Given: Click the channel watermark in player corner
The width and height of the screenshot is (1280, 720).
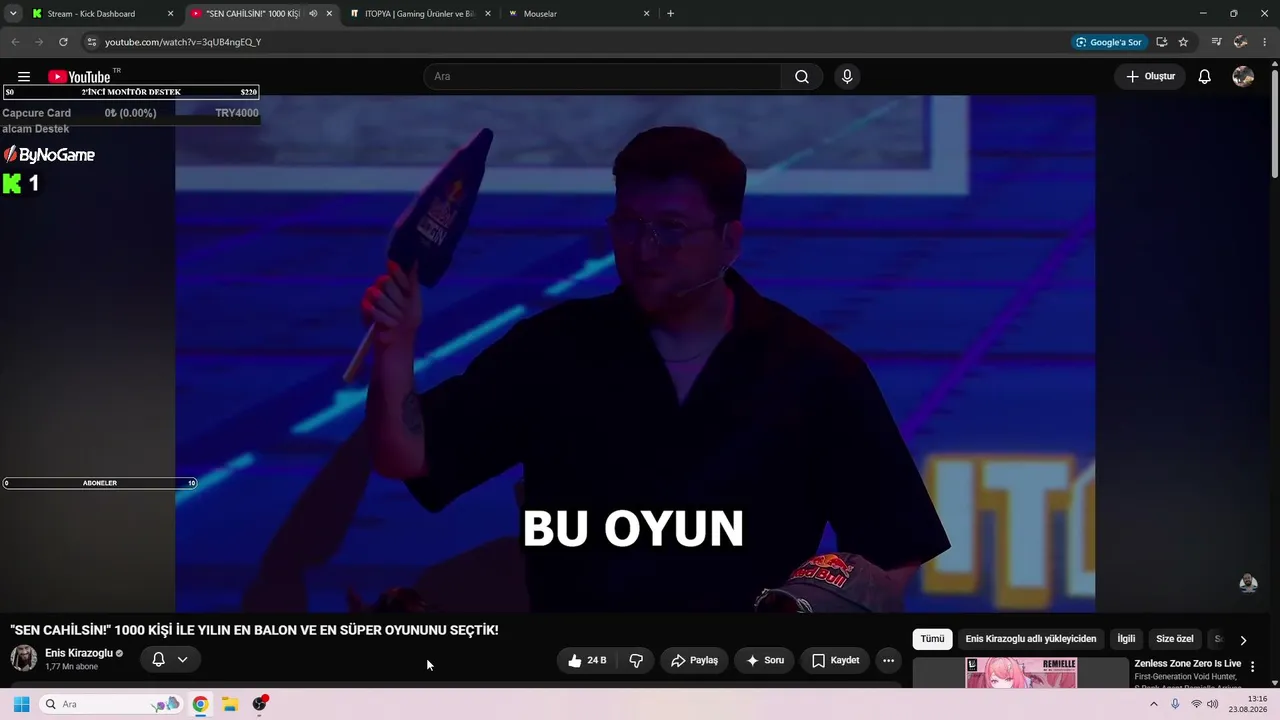Looking at the screenshot, I should tap(1248, 584).
